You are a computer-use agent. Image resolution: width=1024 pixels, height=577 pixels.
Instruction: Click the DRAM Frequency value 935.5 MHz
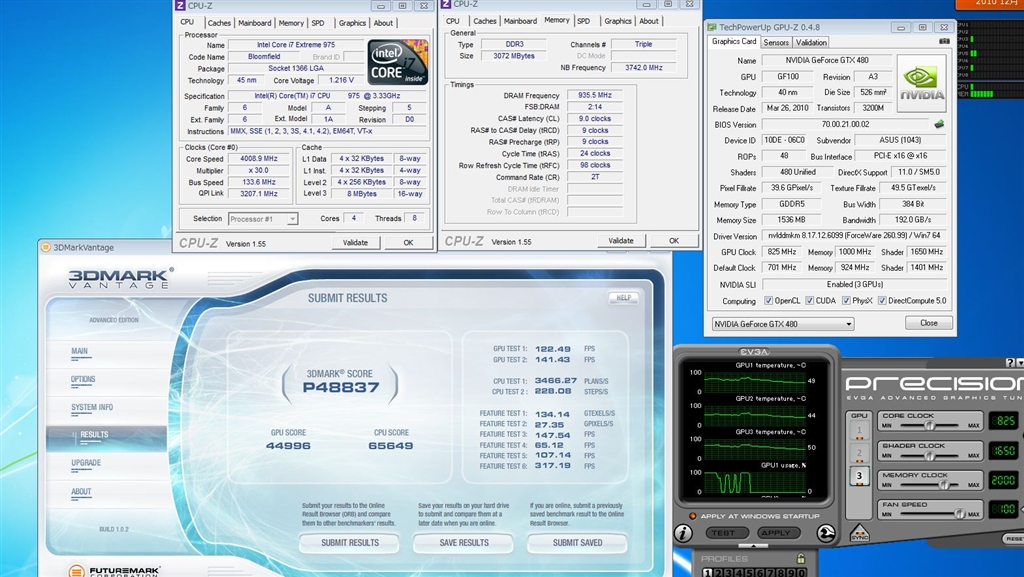tap(594, 95)
